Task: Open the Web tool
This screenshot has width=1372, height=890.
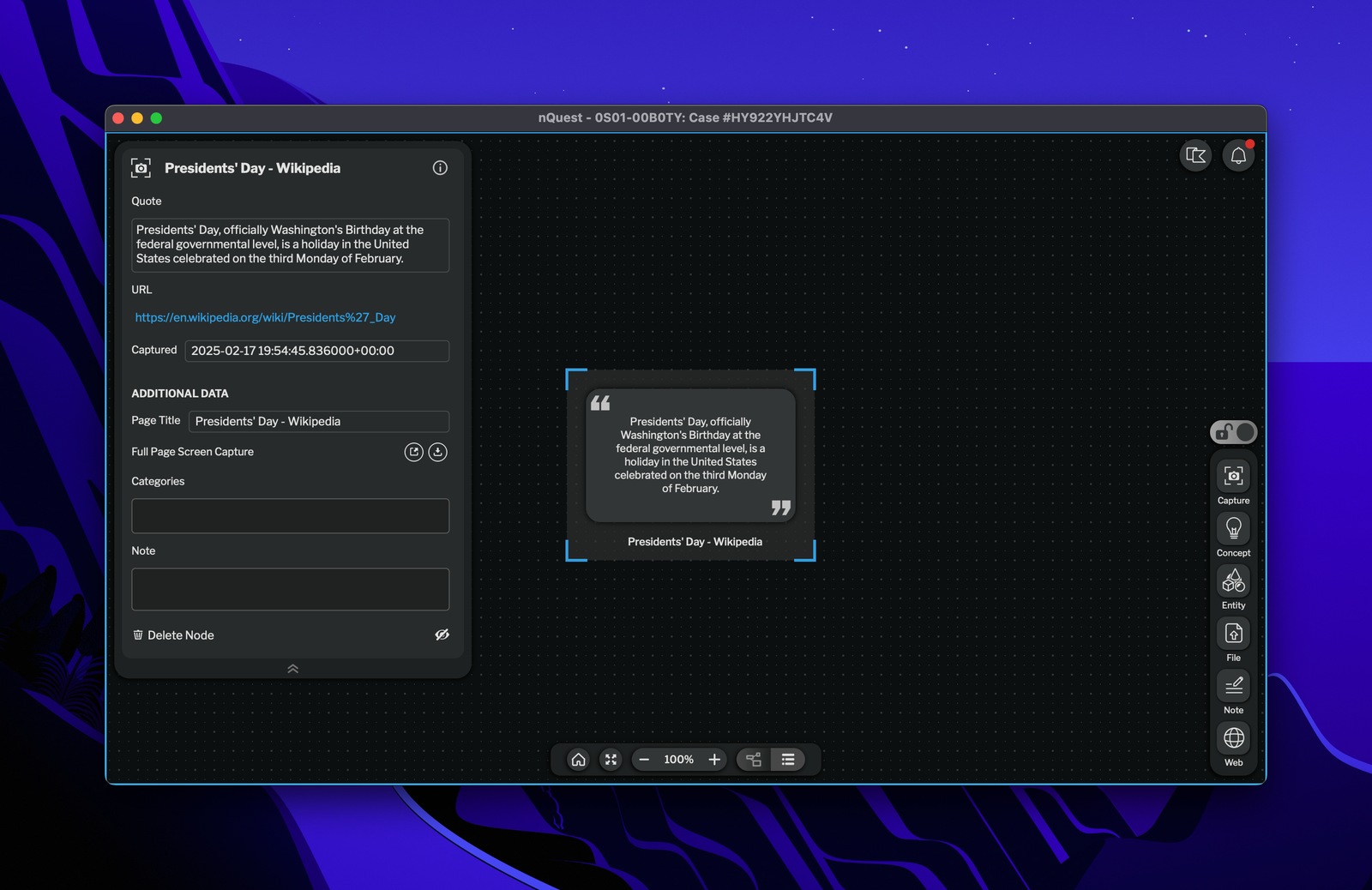Action: point(1233,745)
